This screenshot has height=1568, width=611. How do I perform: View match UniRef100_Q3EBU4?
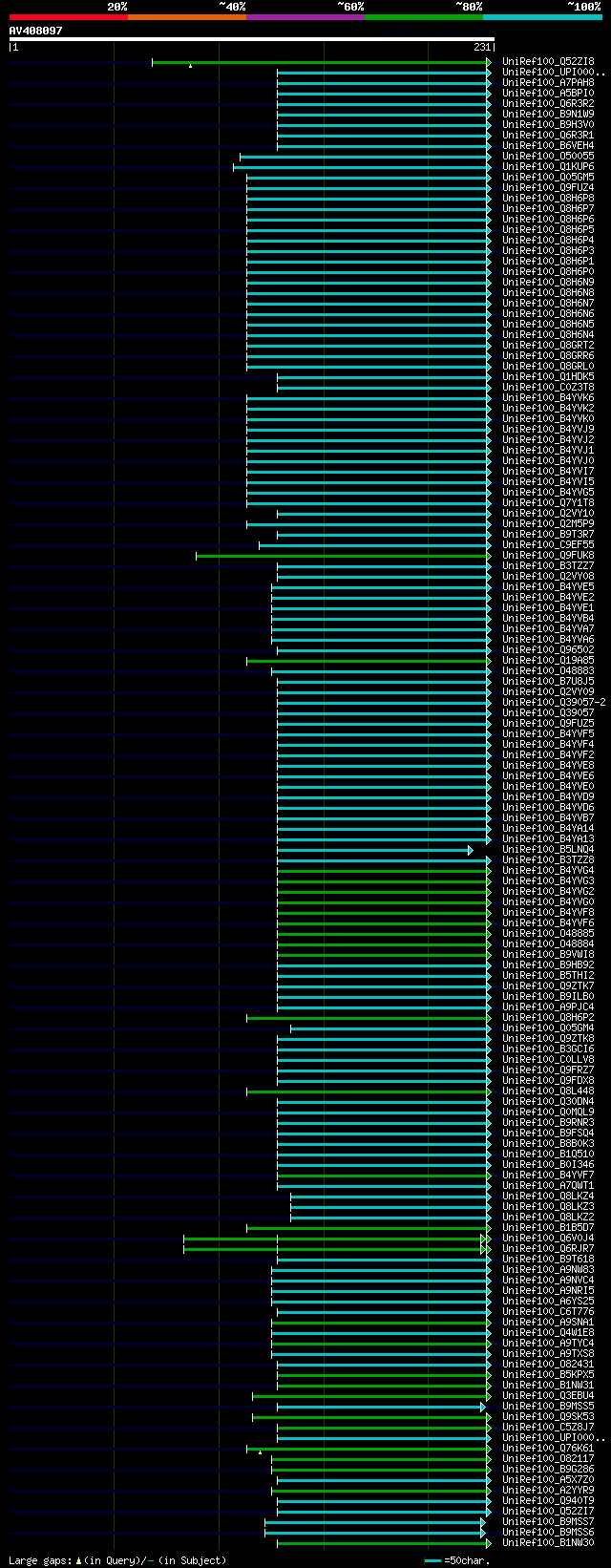coord(548,1395)
